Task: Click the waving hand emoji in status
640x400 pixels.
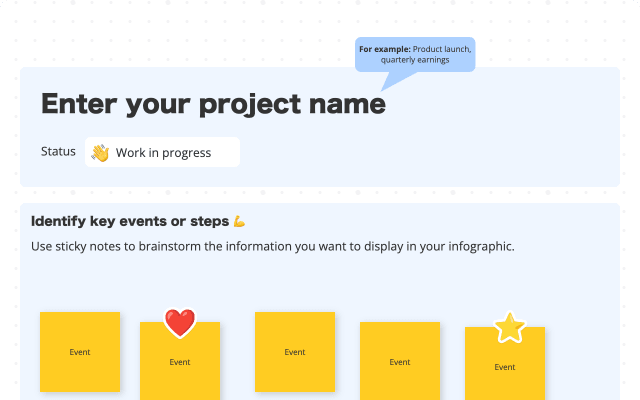Action: coord(100,153)
